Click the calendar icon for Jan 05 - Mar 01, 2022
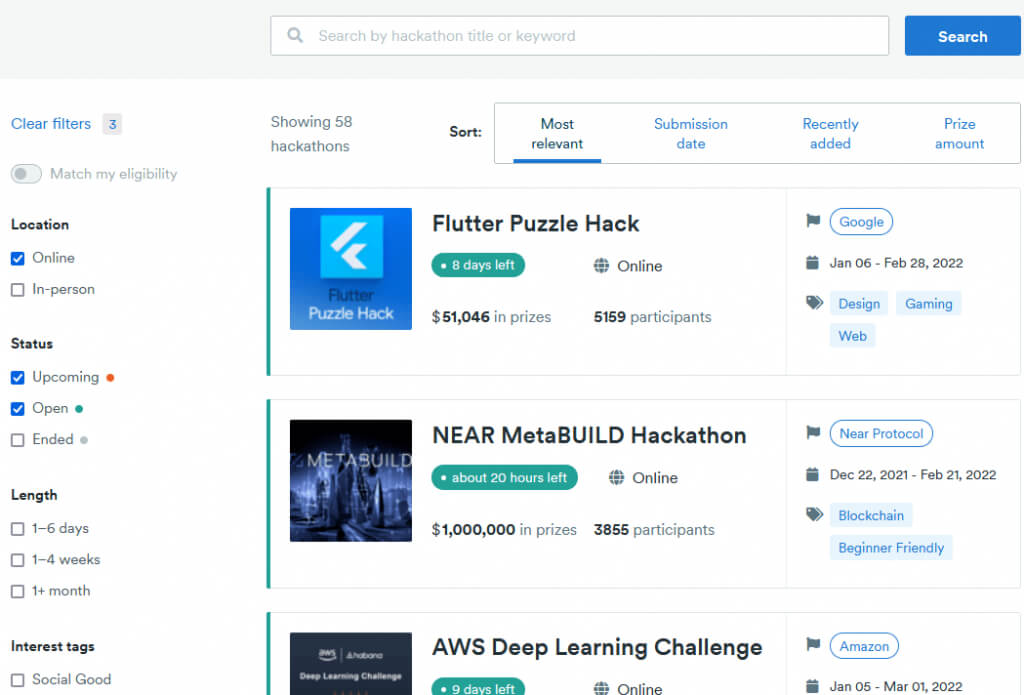The width and height of the screenshot is (1024, 695). 812,686
